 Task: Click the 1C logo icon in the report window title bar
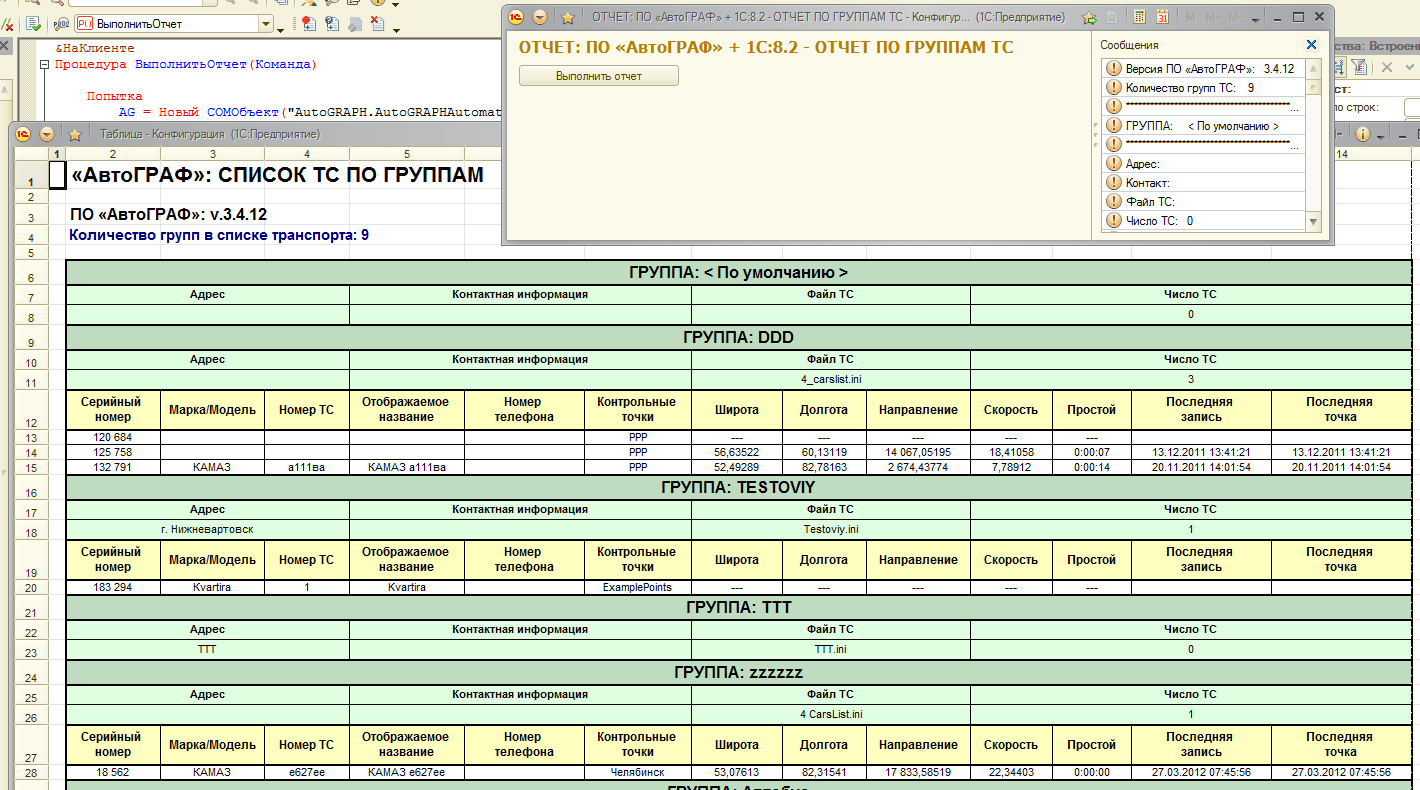(x=516, y=17)
